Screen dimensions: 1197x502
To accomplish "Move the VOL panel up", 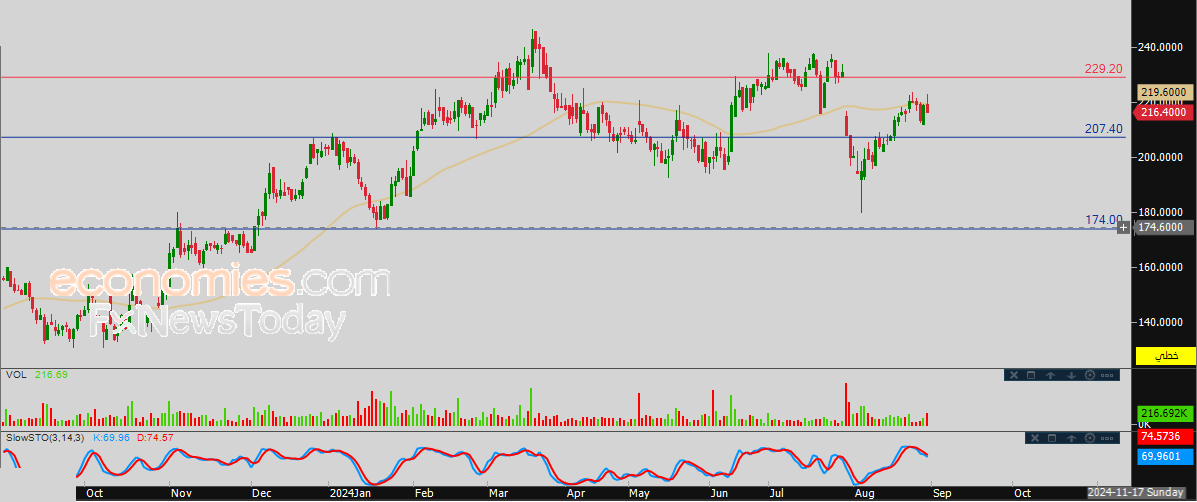I will pyautogui.click(x=1050, y=375).
